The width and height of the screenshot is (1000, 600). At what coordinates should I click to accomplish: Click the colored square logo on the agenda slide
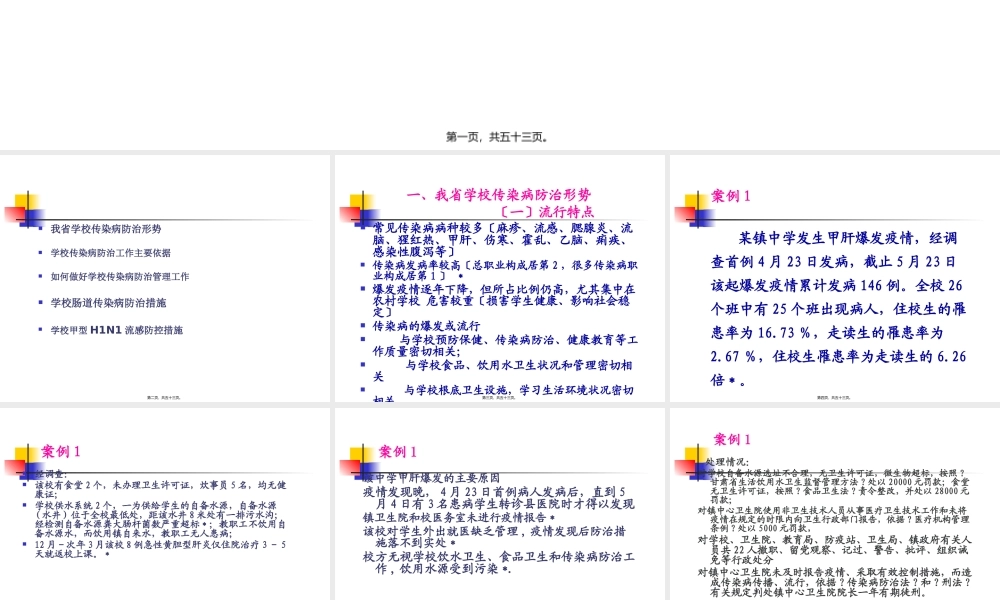point(30,204)
